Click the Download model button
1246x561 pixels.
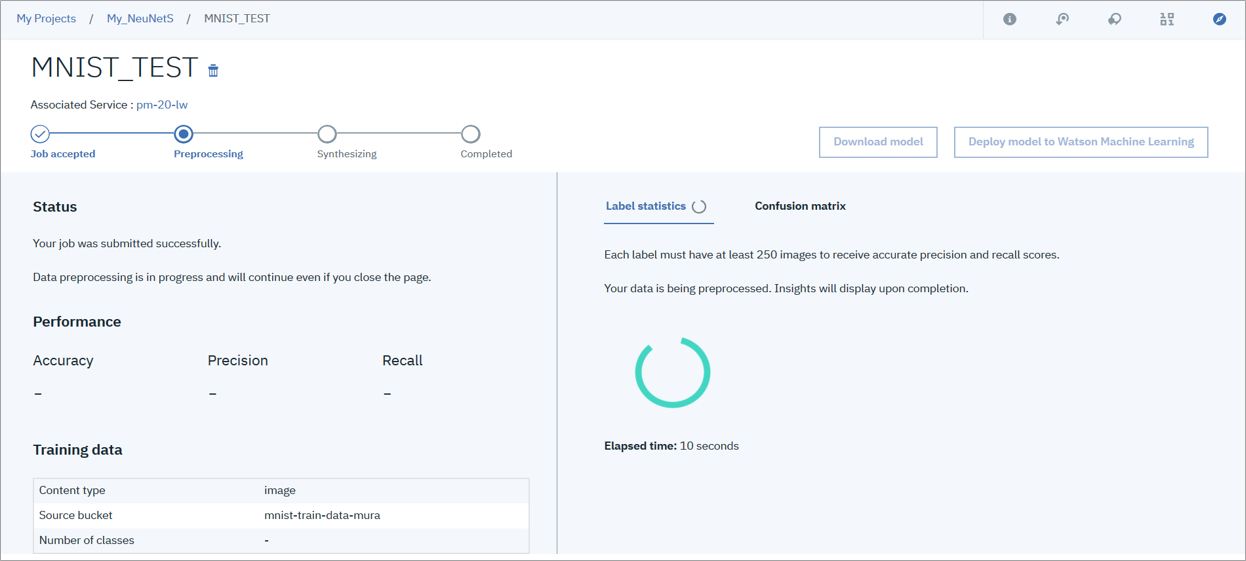[x=878, y=142]
